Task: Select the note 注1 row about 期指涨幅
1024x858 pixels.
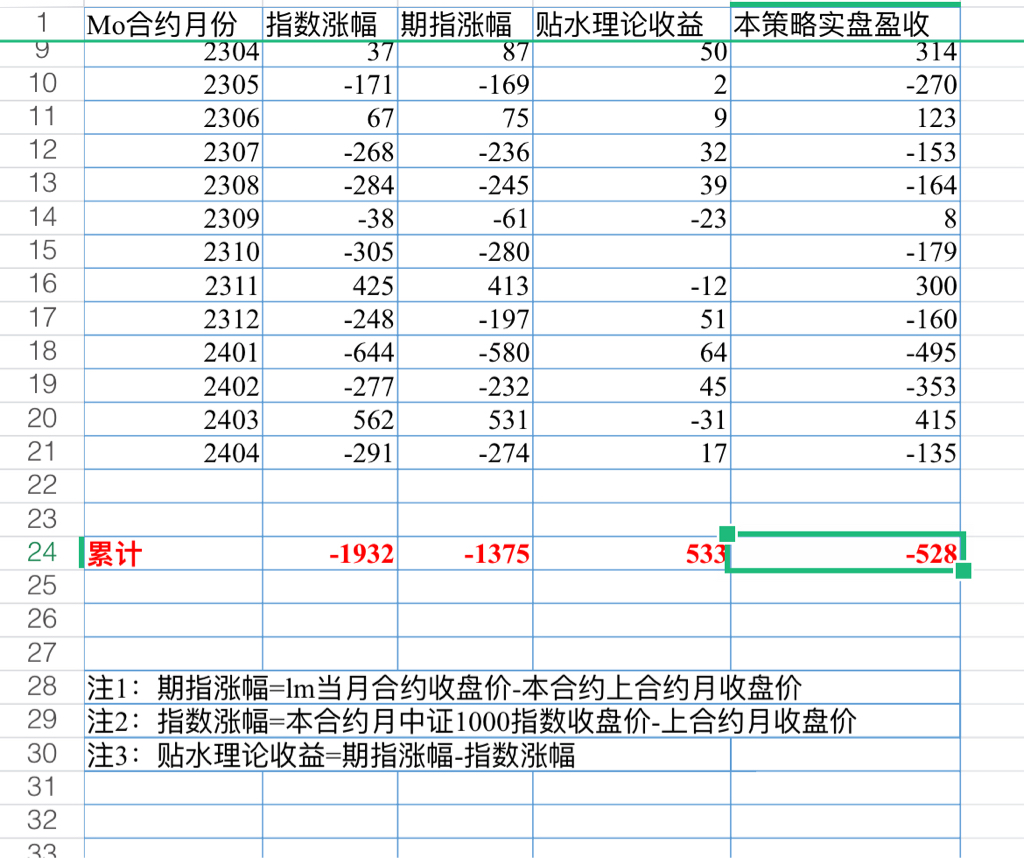Action: pos(522,687)
